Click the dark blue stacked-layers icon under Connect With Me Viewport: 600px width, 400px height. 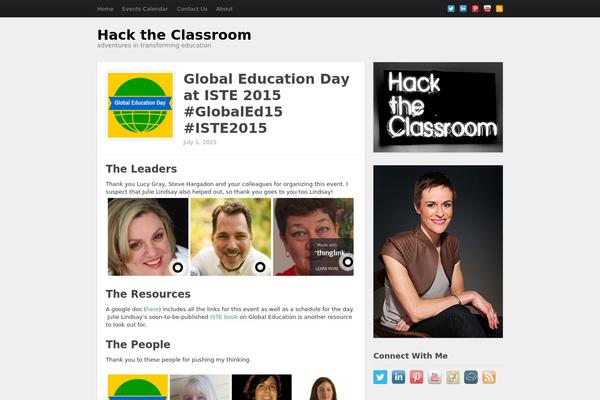471,377
